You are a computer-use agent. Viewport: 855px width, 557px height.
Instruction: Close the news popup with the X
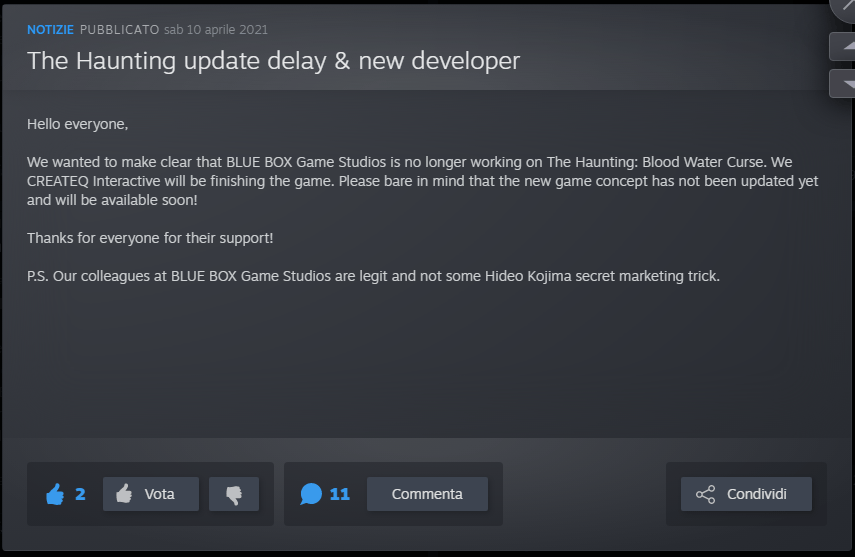coord(844,8)
